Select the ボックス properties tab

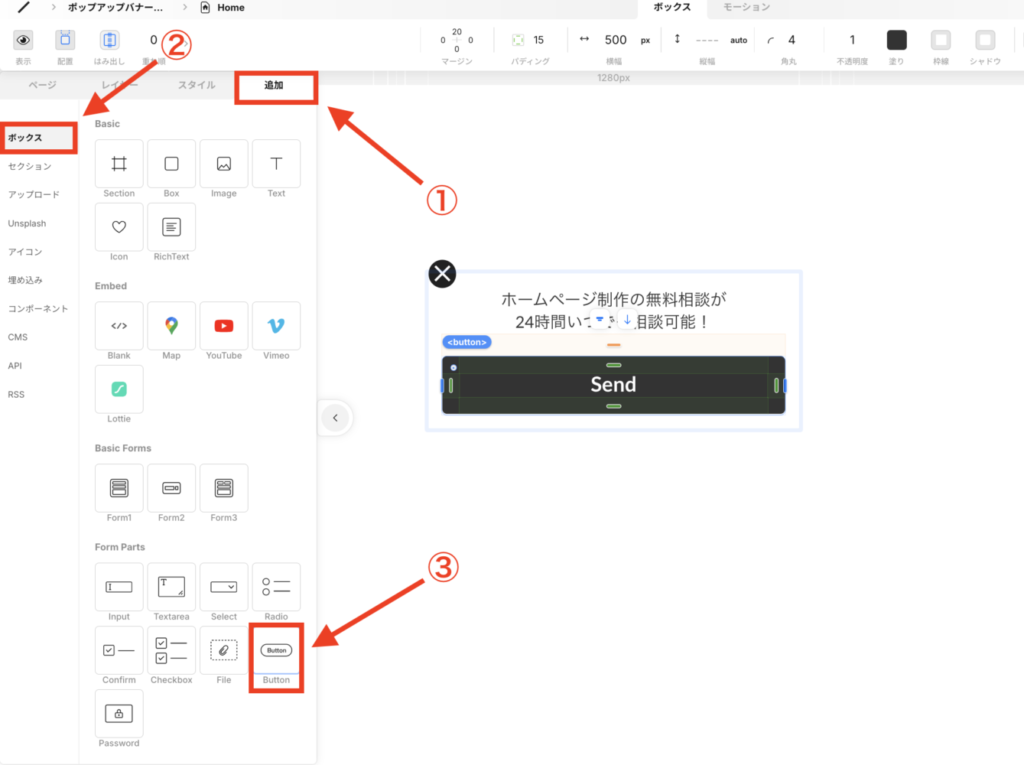[672, 7]
